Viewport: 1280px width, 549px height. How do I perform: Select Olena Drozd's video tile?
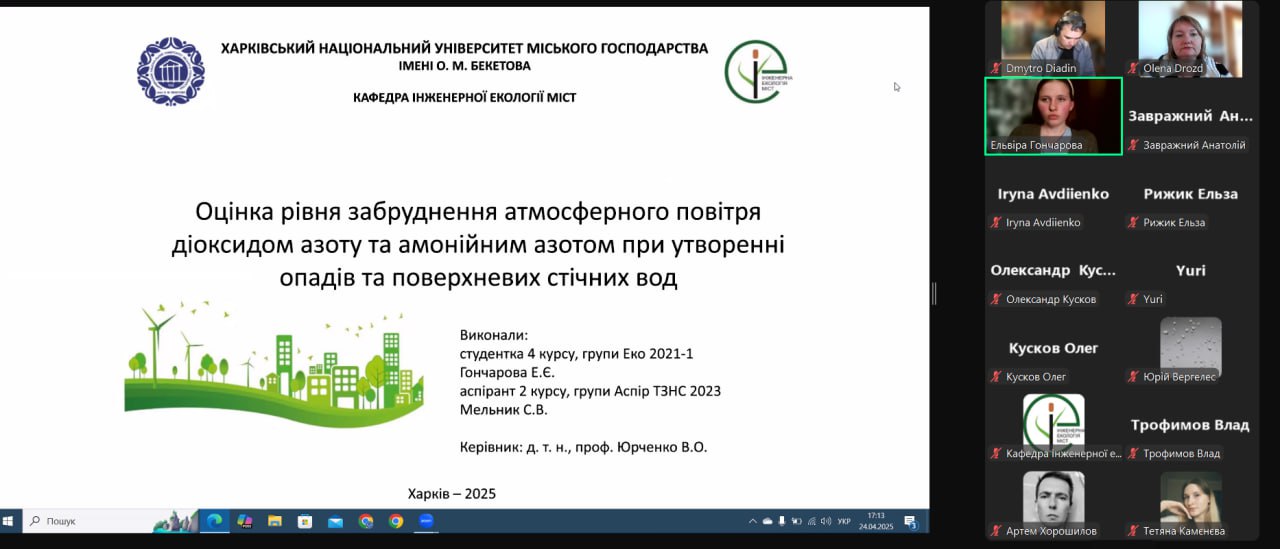[1190, 38]
